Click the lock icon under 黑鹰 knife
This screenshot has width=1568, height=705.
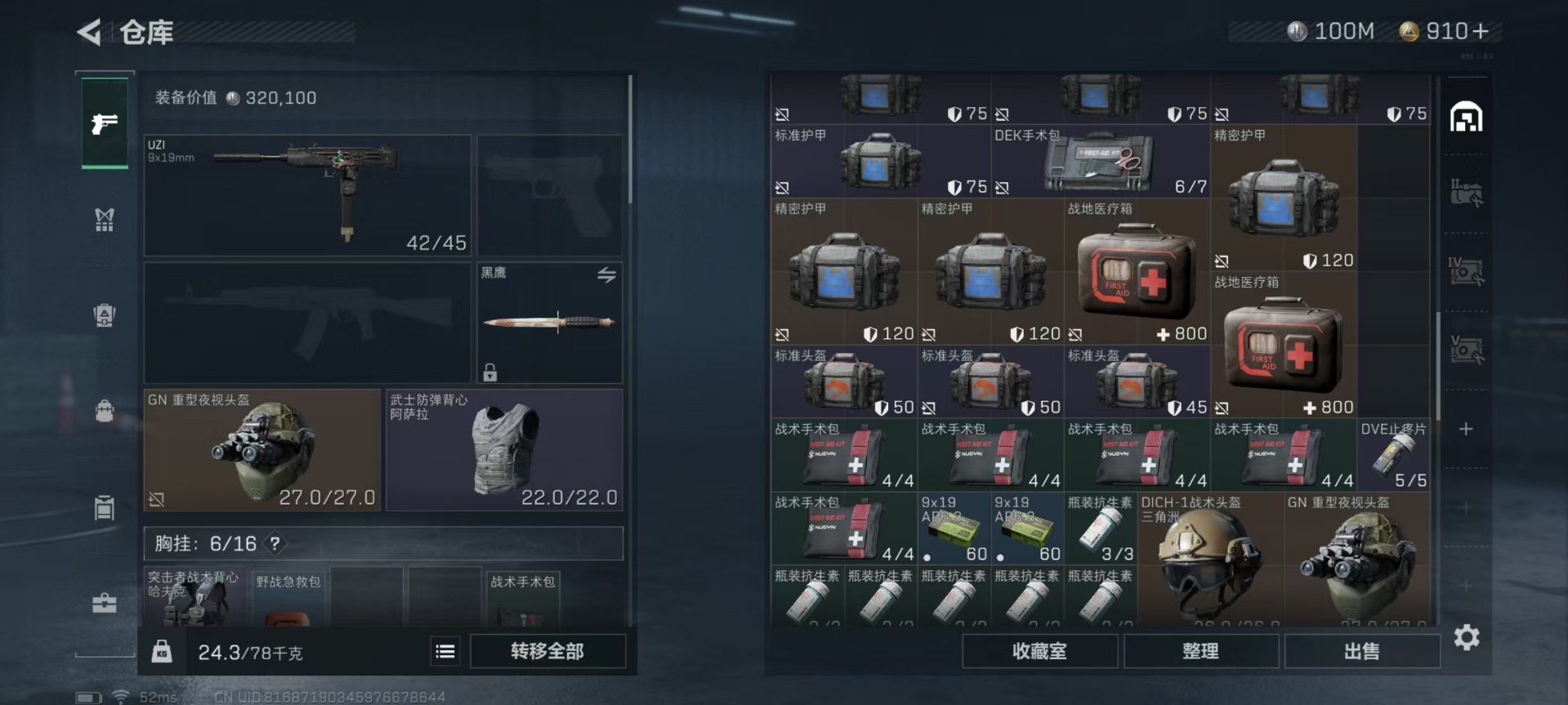click(490, 372)
